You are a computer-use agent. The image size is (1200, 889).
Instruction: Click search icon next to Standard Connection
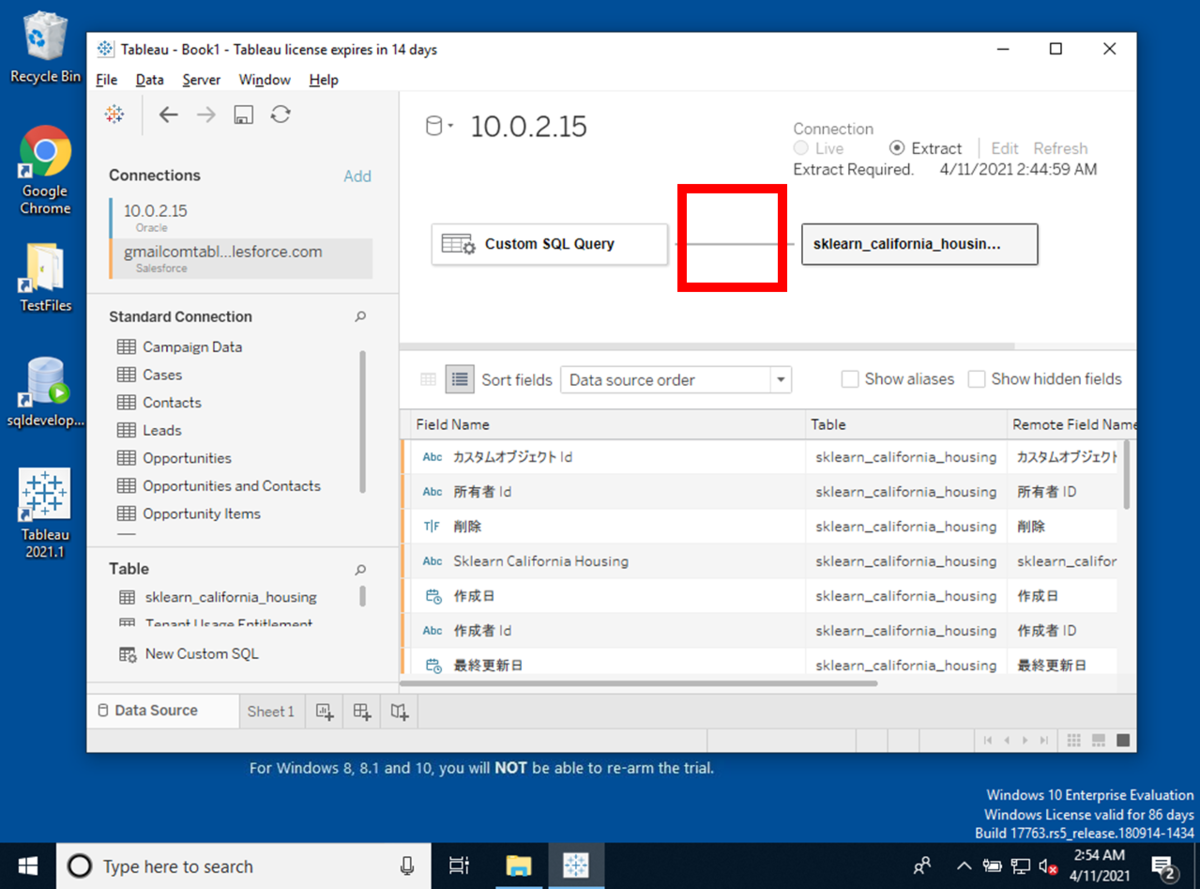[360, 317]
